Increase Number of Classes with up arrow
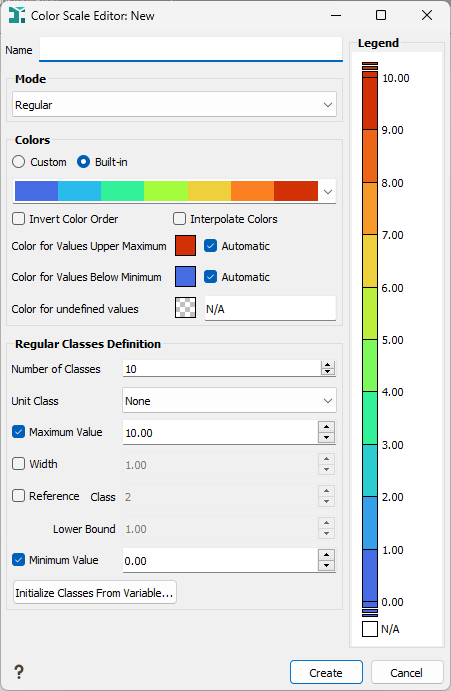The image size is (451, 691). 328,365
